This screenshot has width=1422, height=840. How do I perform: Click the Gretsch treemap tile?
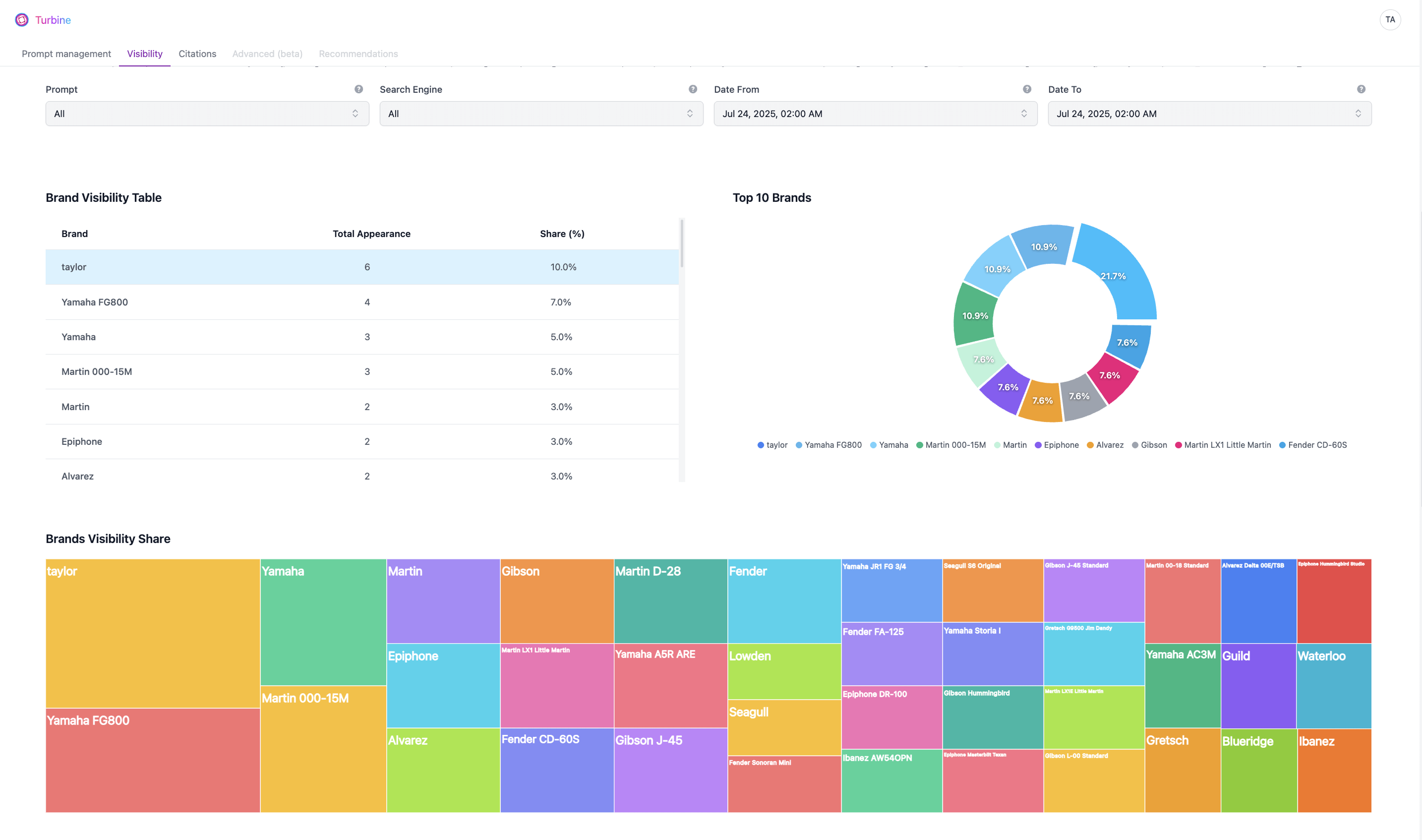(x=1183, y=771)
